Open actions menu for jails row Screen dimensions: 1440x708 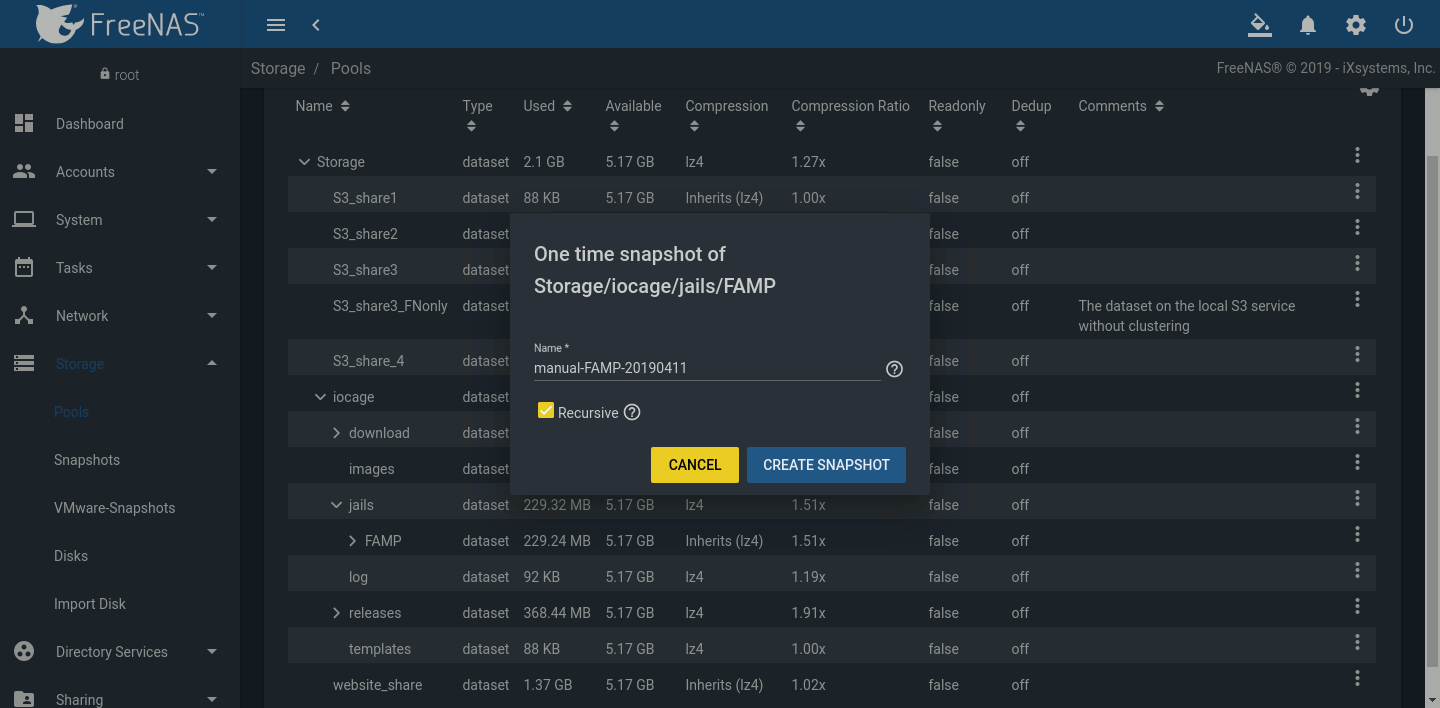point(1357,498)
